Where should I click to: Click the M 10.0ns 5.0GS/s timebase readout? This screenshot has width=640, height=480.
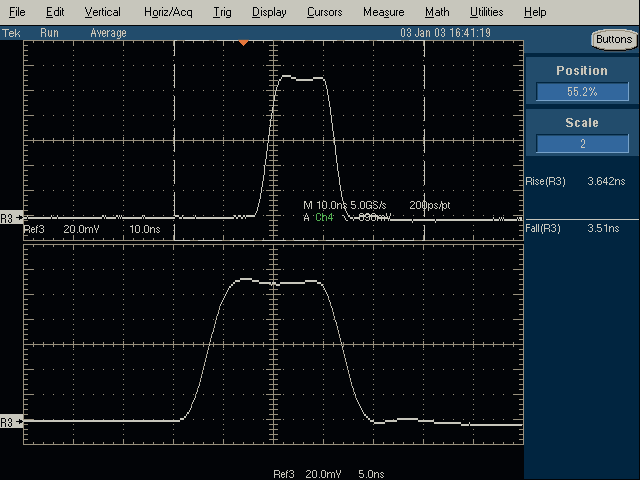(345, 205)
